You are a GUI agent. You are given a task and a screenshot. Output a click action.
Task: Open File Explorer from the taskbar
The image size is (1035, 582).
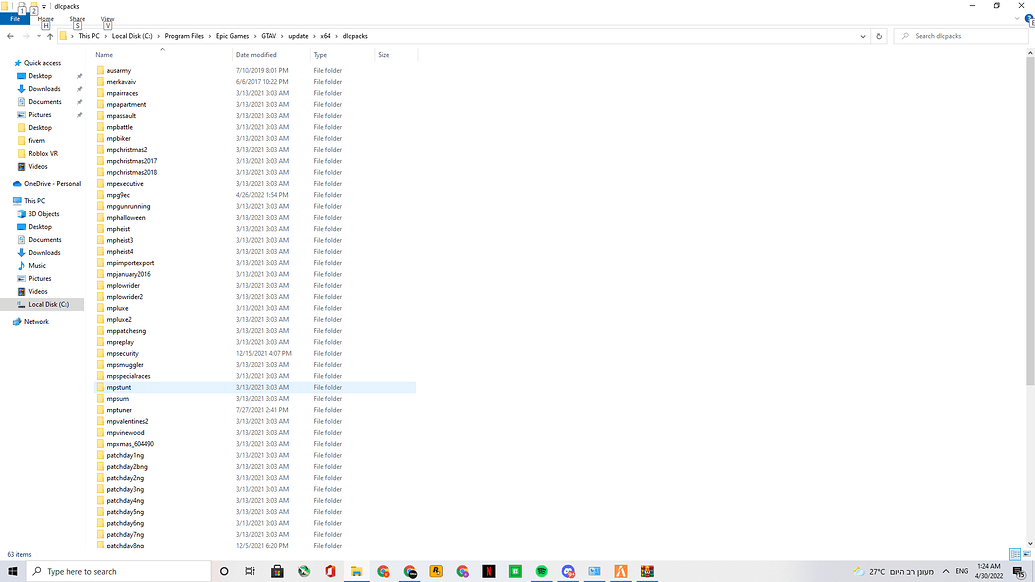pyautogui.click(x=357, y=571)
